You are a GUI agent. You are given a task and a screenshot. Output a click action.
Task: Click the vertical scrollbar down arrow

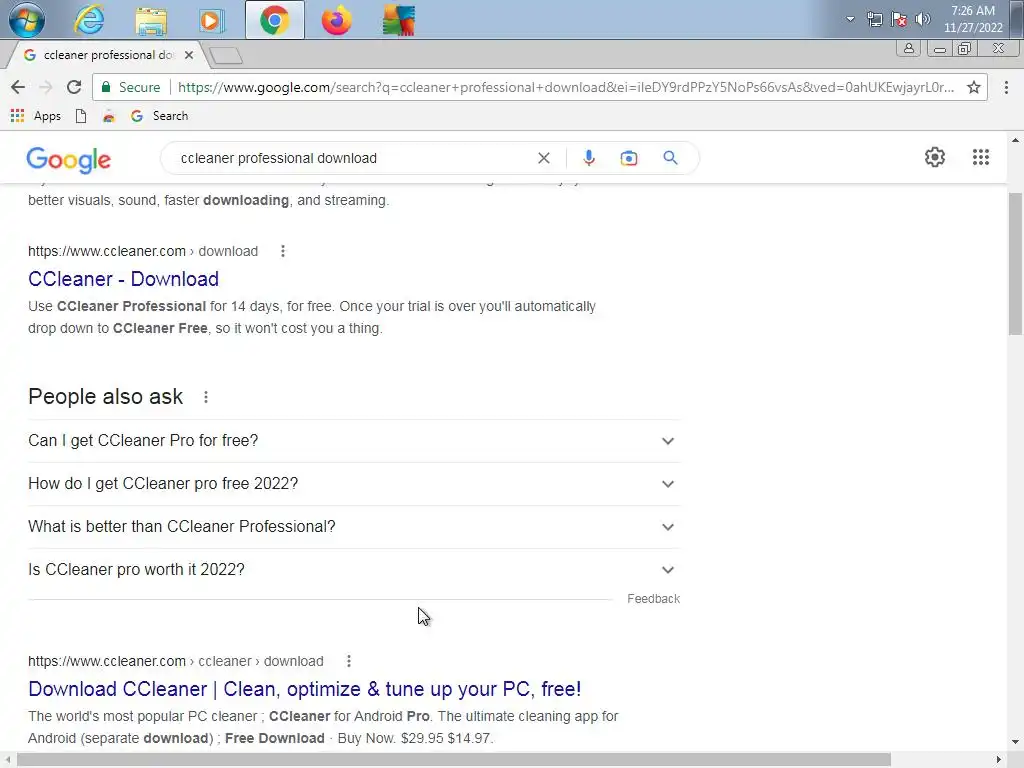click(x=1015, y=742)
